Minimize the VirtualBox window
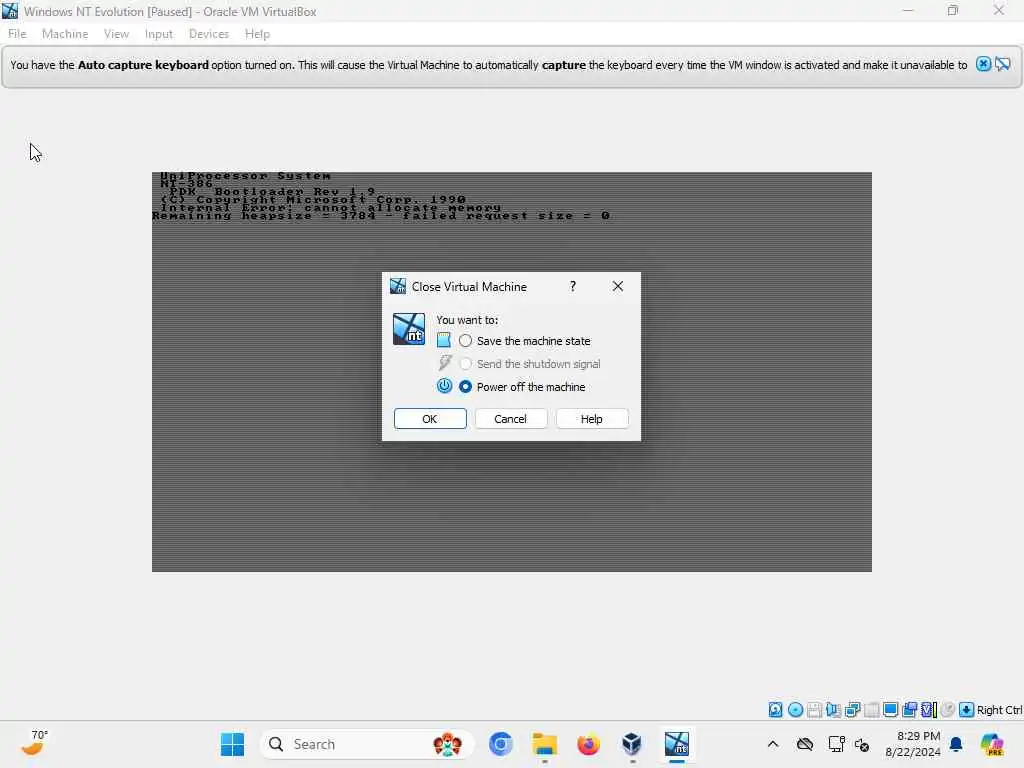The height and width of the screenshot is (768, 1024). pos(908,10)
